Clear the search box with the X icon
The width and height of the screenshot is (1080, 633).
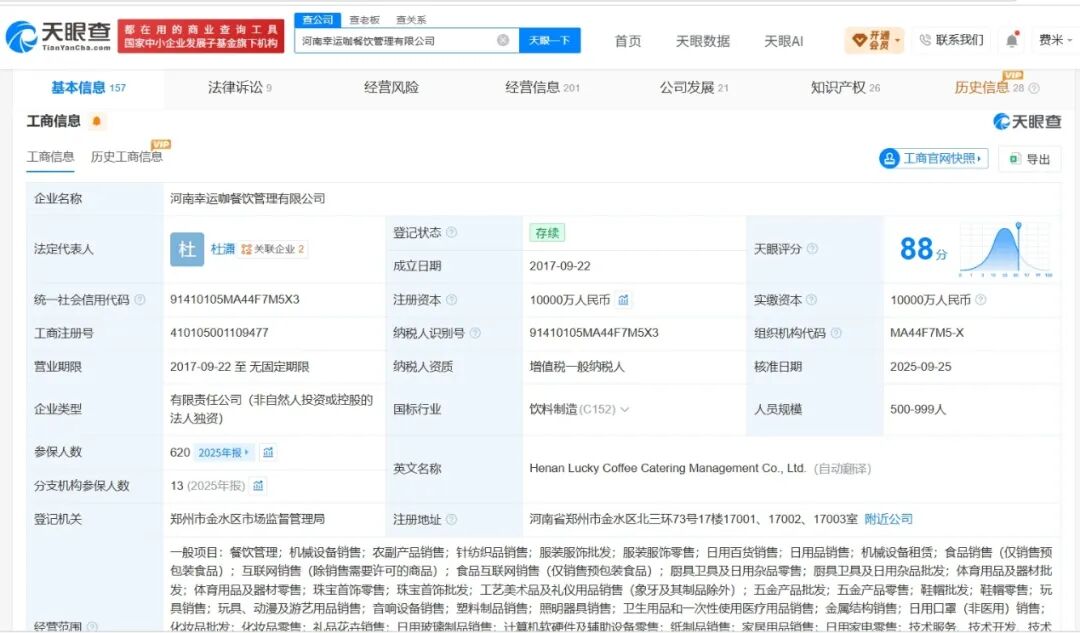pyautogui.click(x=503, y=41)
